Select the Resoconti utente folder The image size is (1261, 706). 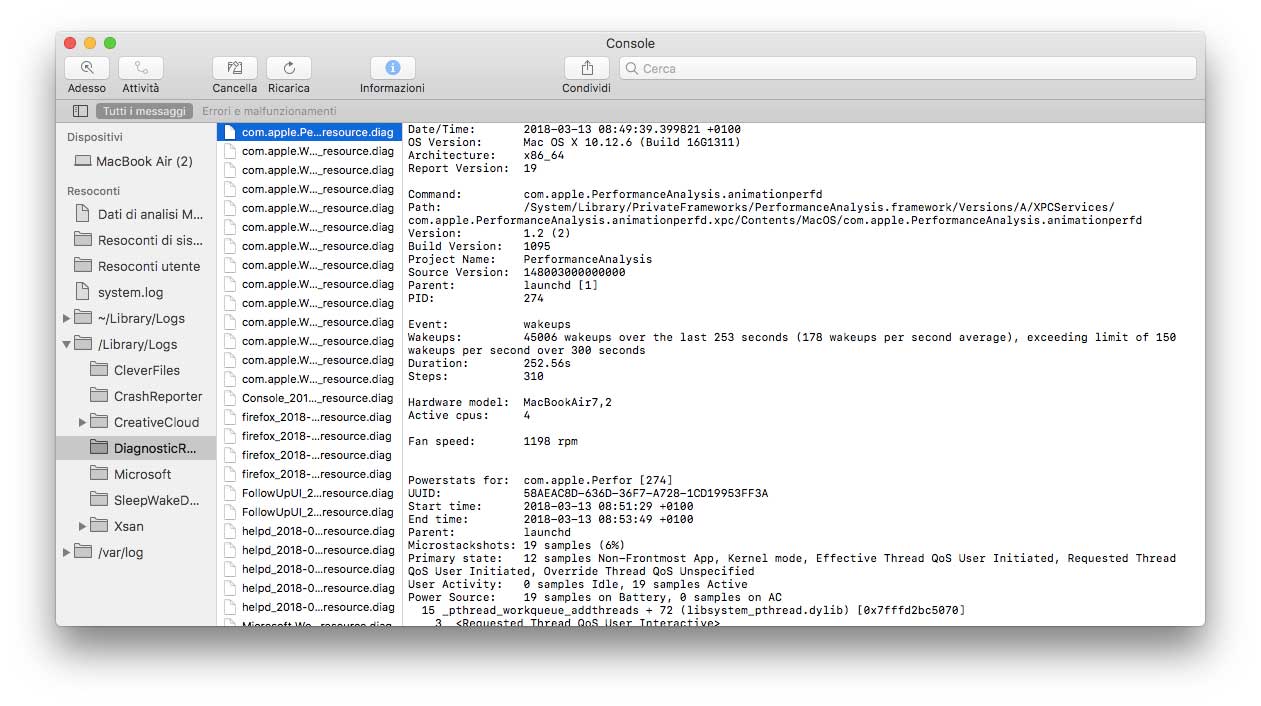click(136, 266)
